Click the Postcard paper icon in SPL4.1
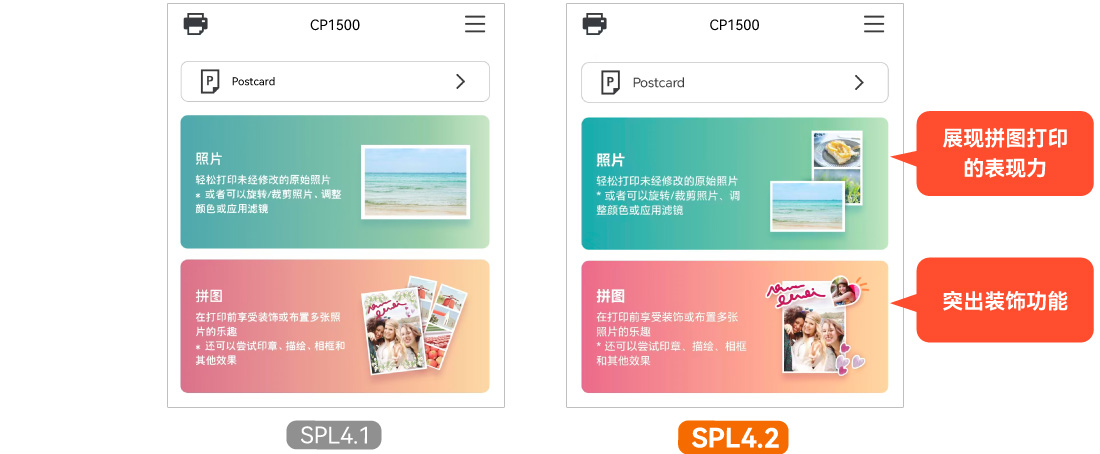 pos(210,81)
